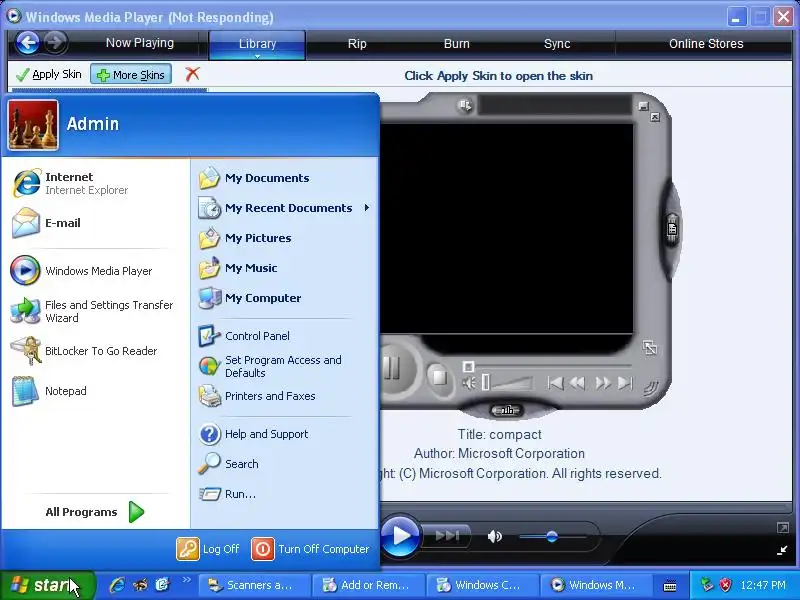Click skin preview previous track button

click(x=555, y=383)
